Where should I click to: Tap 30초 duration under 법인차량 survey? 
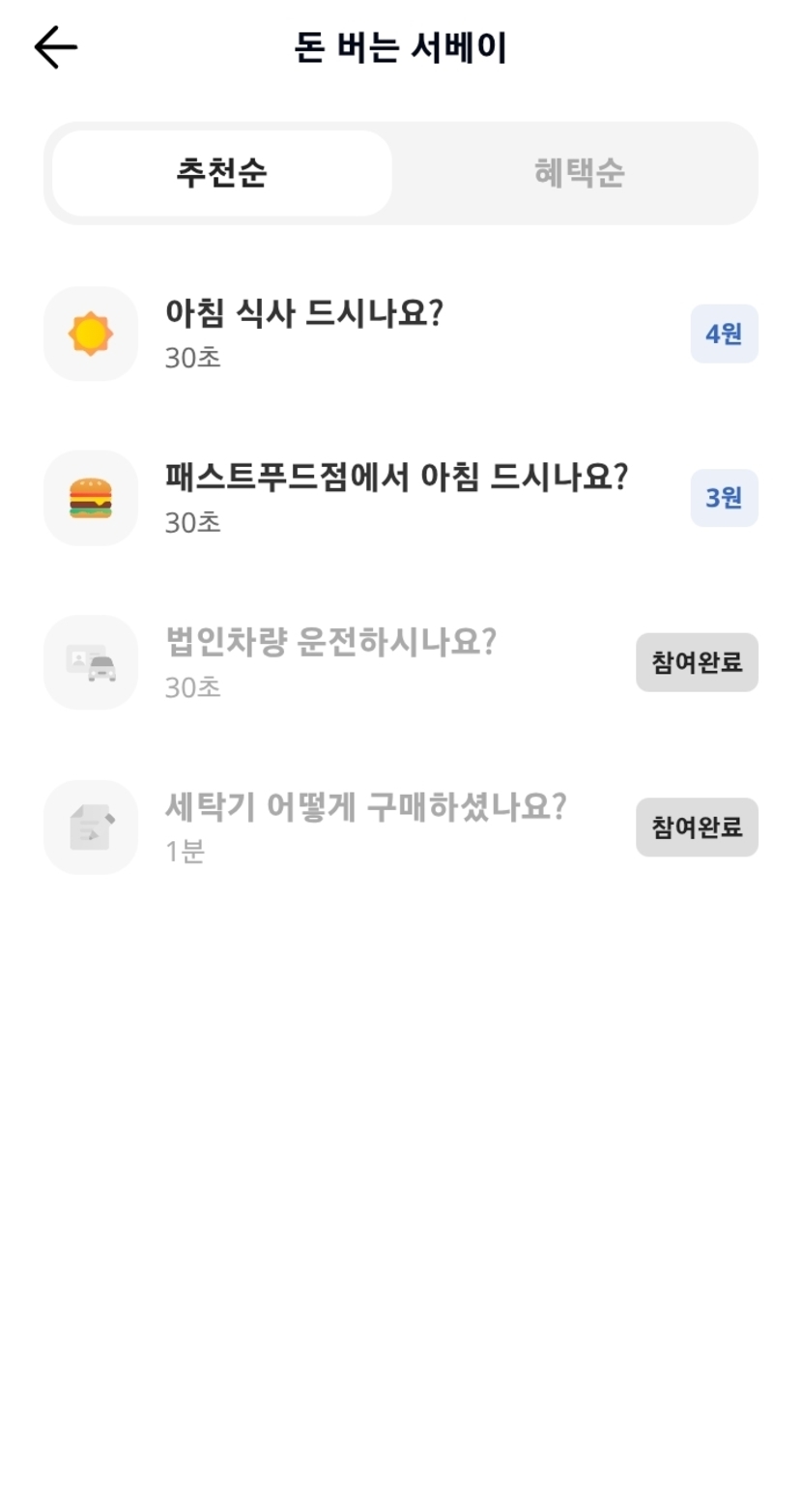tap(193, 687)
